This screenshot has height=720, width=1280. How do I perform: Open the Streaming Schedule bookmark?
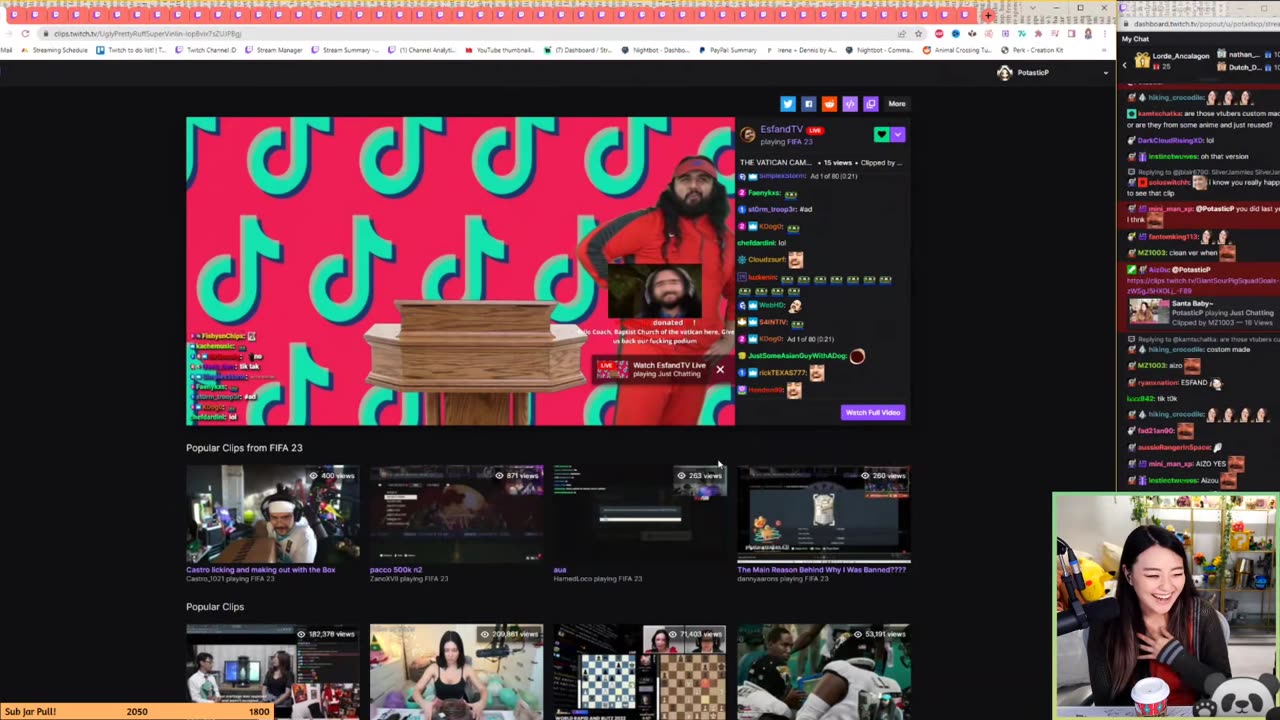[54, 50]
